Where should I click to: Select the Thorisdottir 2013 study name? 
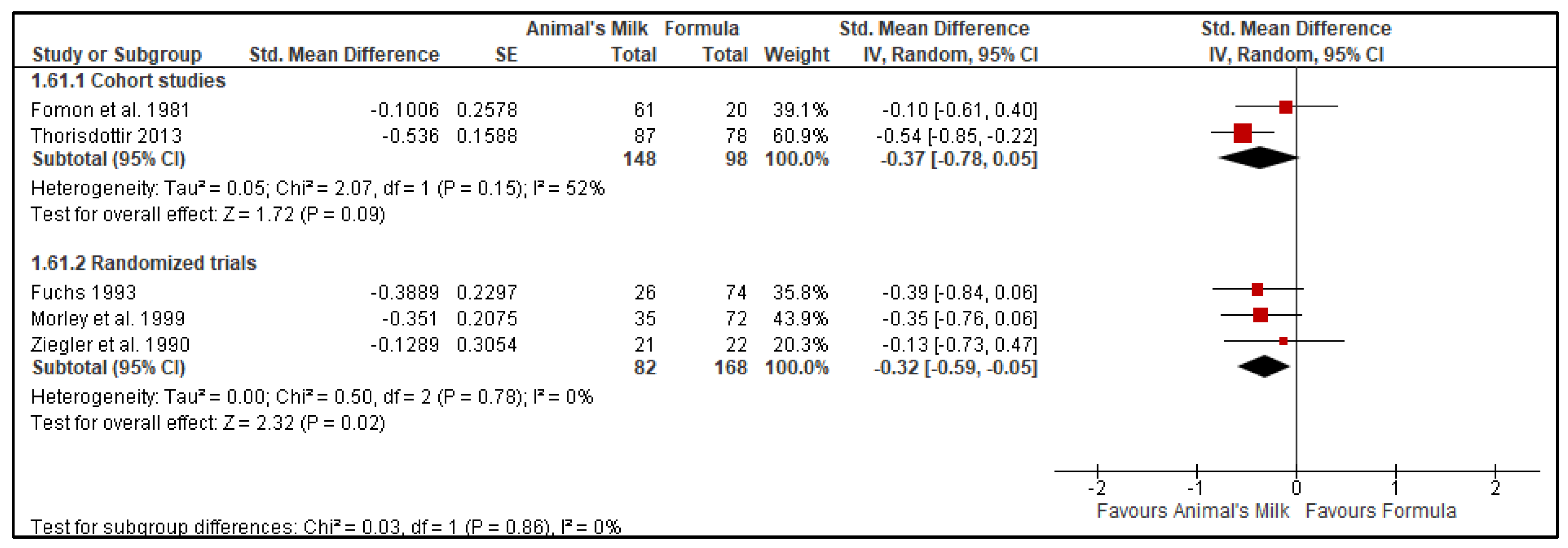pos(107,136)
